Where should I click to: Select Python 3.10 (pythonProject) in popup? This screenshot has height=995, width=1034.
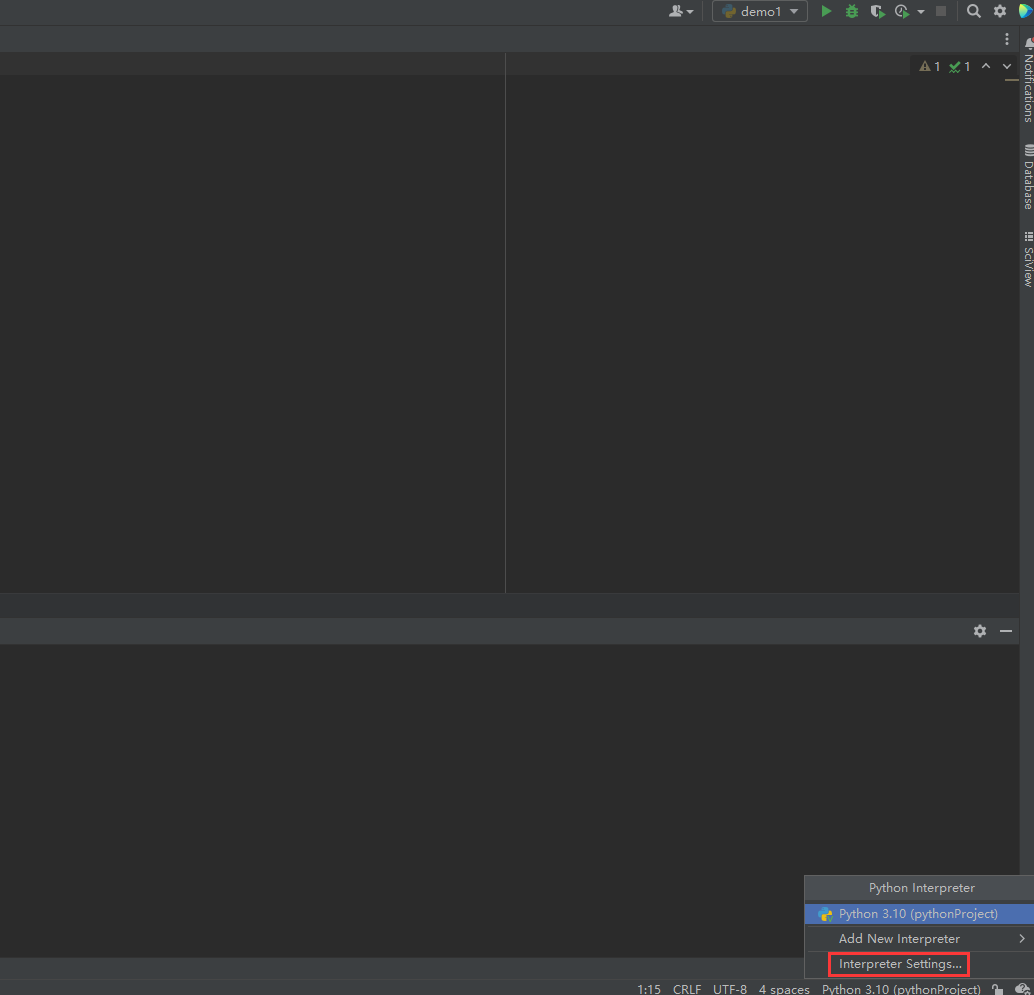point(917,914)
